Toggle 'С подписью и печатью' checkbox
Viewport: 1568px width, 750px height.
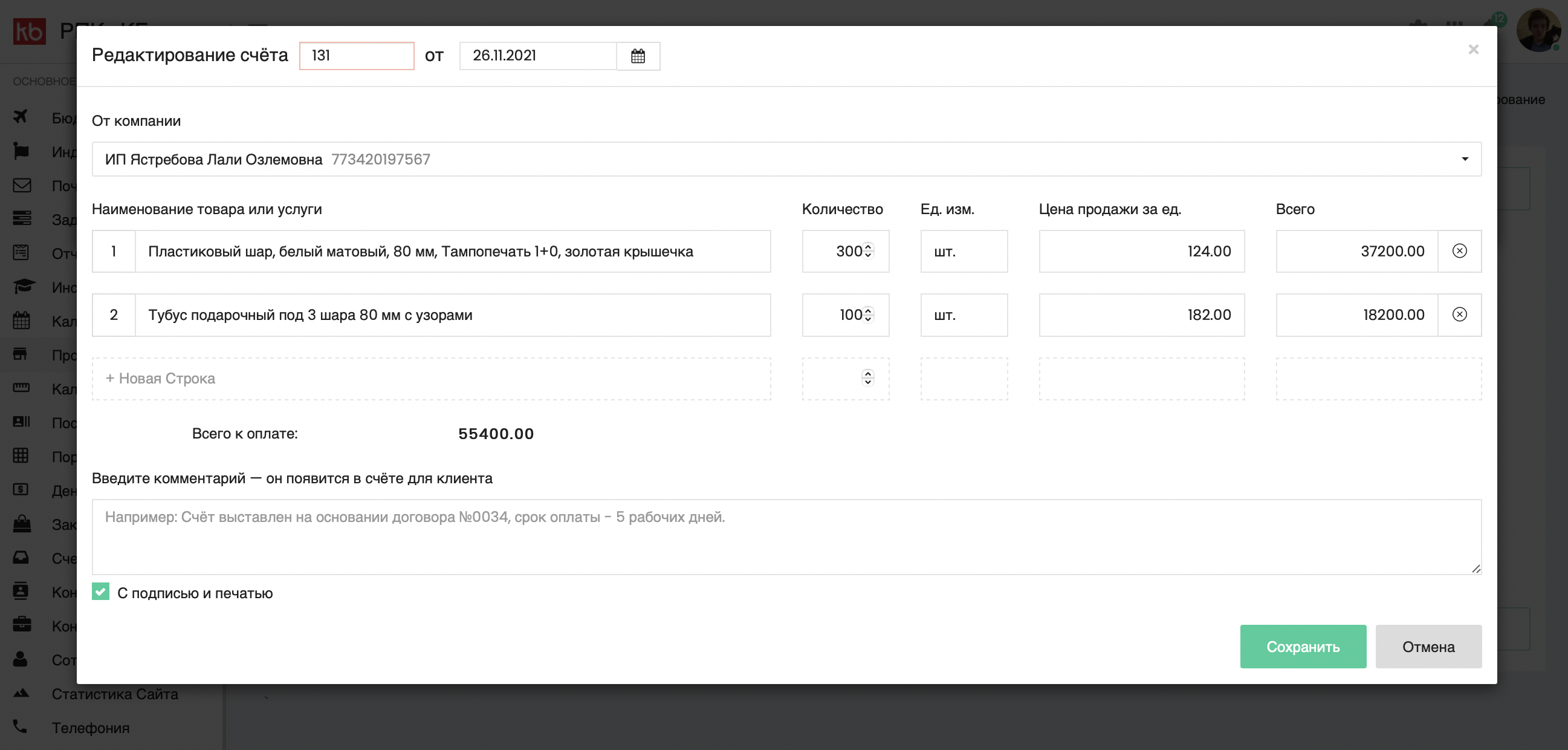(x=100, y=592)
